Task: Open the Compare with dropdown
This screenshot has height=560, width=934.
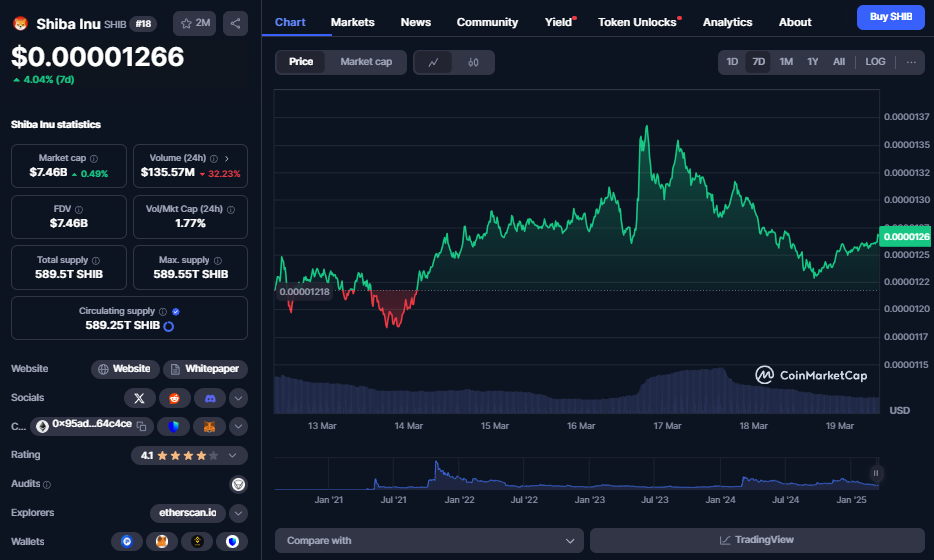Action: click(x=429, y=540)
